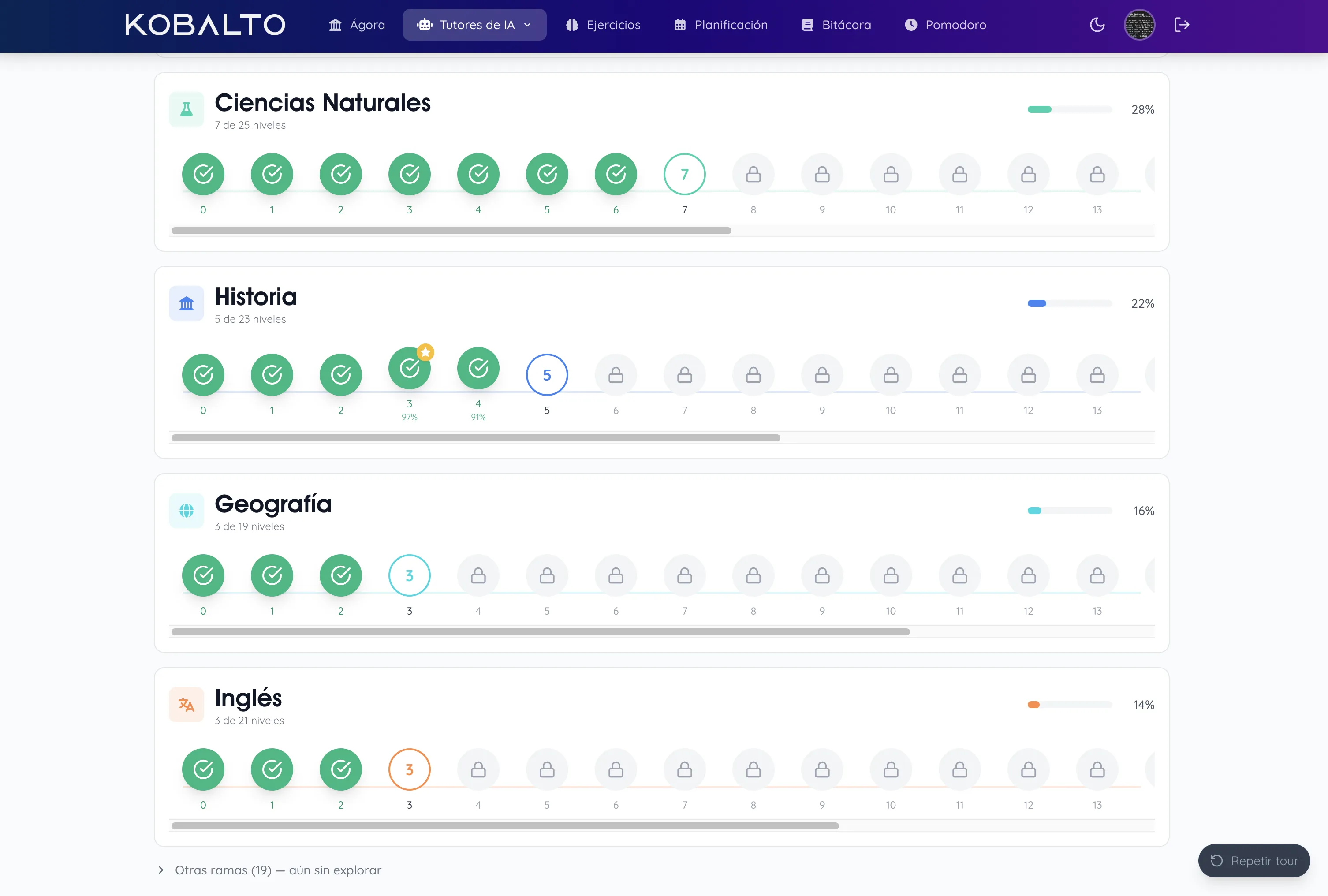This screenshot has width=1328, height=896.
Task: Collapse the Tutores de IA menu chevron
Action: coord(527,25)
